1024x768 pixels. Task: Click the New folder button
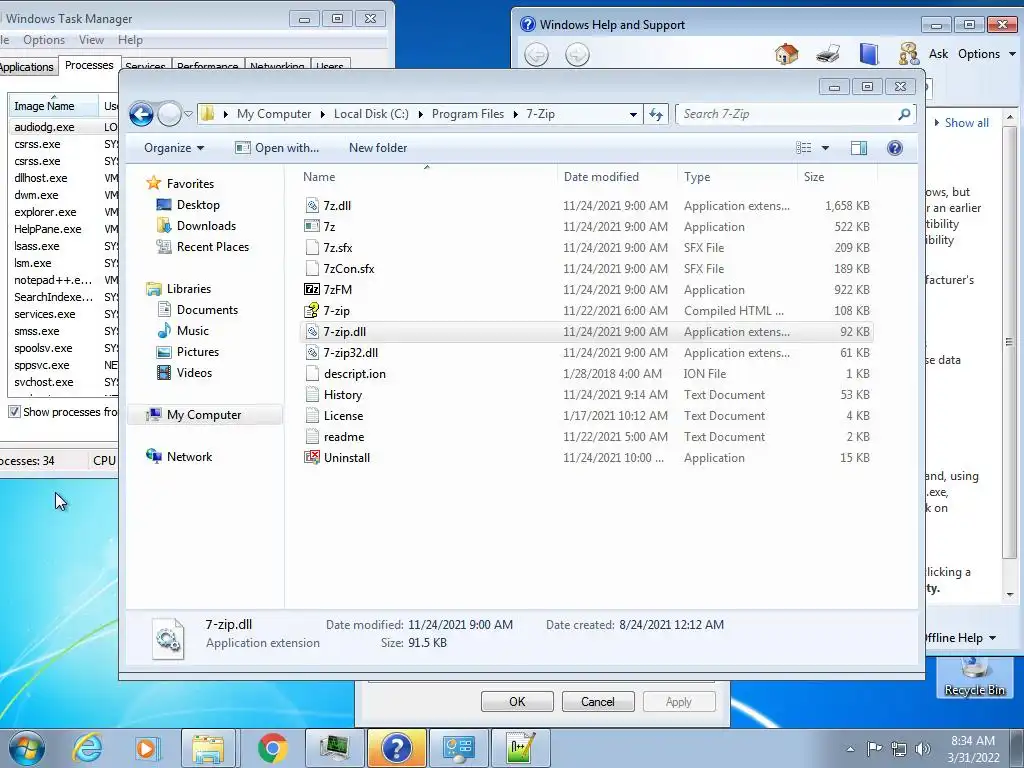pos(377,148)
